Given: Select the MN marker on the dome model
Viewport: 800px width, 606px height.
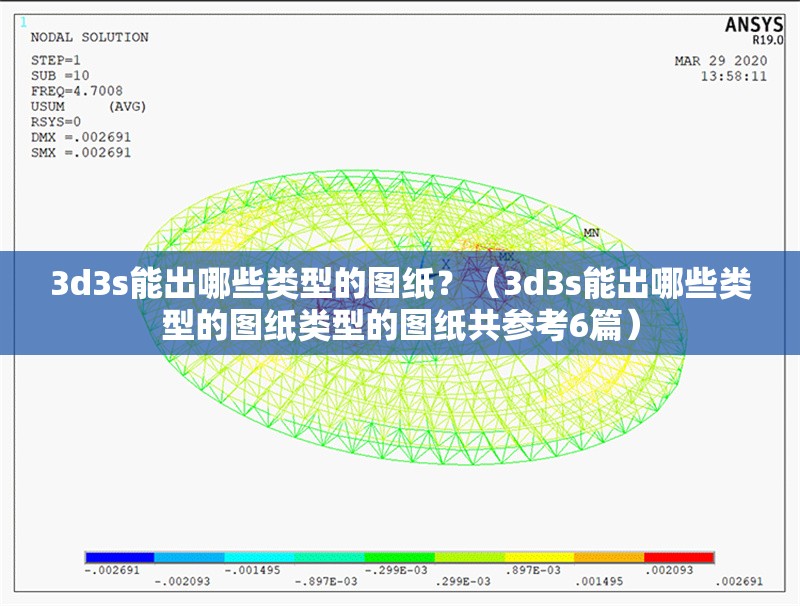Looking at the screenshot, I should coord(590,232).
